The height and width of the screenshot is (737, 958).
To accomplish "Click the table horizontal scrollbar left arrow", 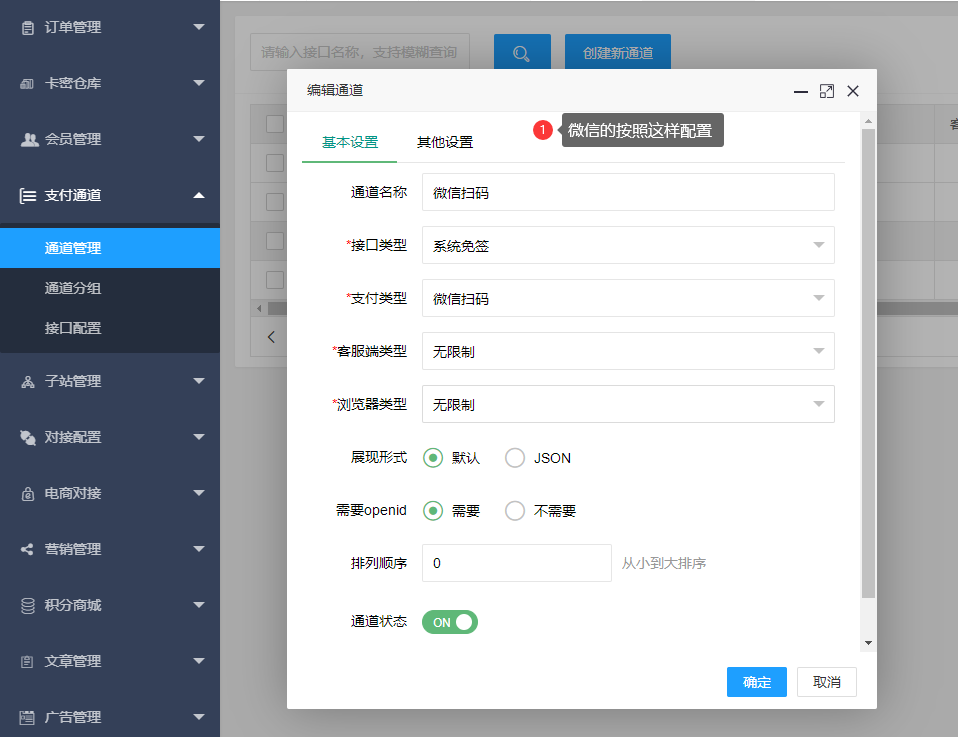I will pyautogui.click(x=259, y=309).
